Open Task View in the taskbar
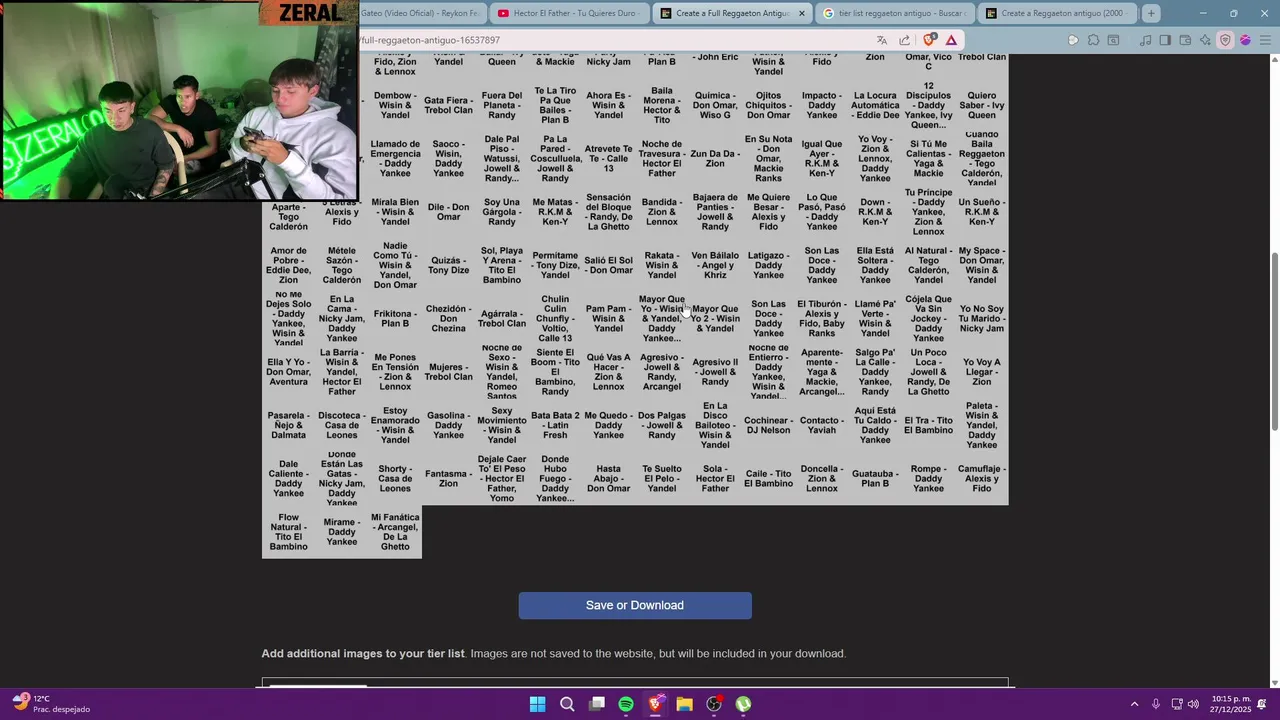The width and height of the screenshot is (1280, 720). tap(597, 704)
